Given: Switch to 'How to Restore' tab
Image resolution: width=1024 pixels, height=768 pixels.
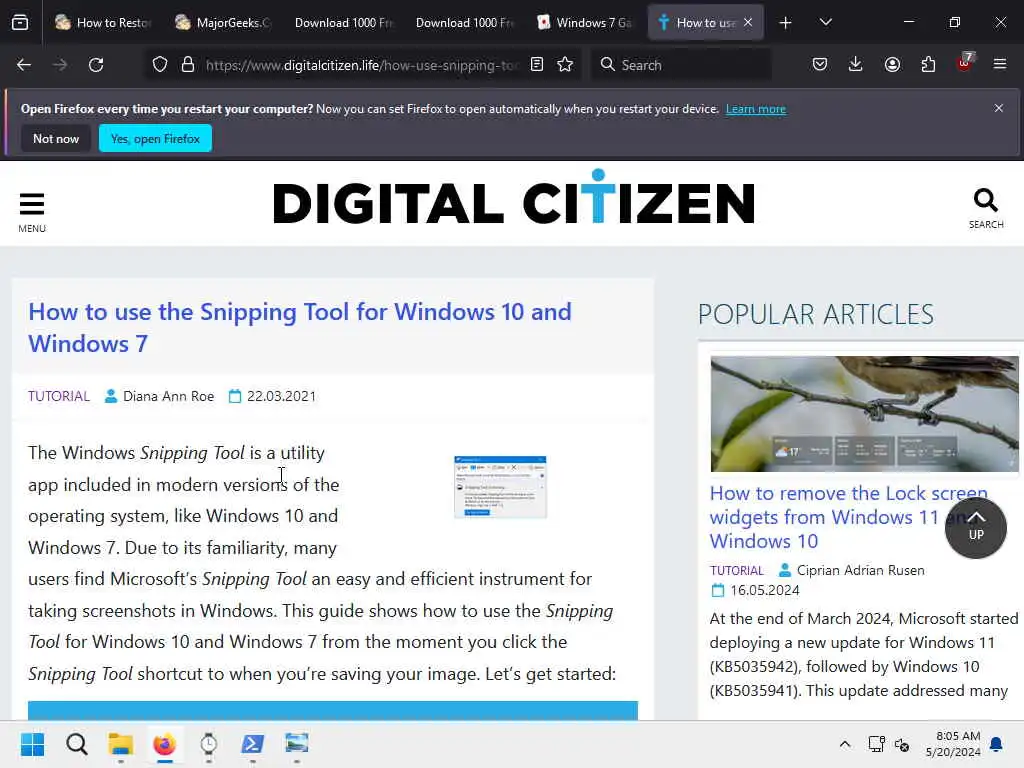Looking at the screenshot, I should point(103,23).
